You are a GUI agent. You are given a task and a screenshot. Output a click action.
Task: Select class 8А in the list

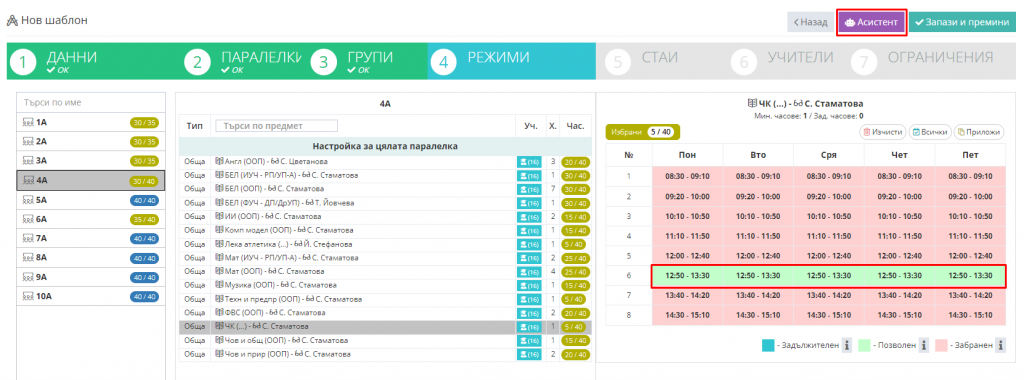tap(91, 258)
